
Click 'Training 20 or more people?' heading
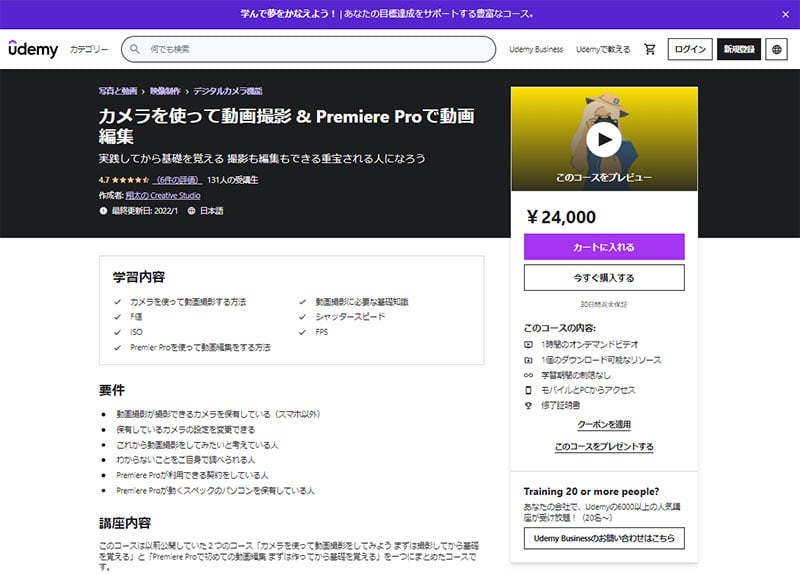[x=591, y=491]
